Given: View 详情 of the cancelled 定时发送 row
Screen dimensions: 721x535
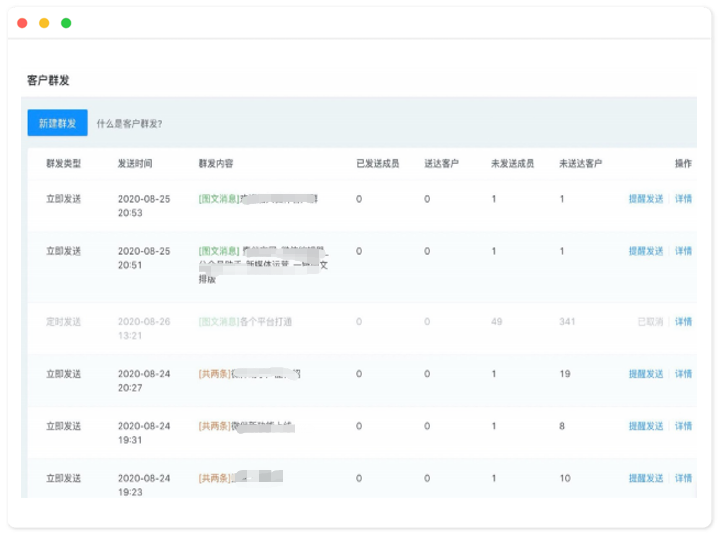Looking at the screenshot, I should (x=684, y=322).
